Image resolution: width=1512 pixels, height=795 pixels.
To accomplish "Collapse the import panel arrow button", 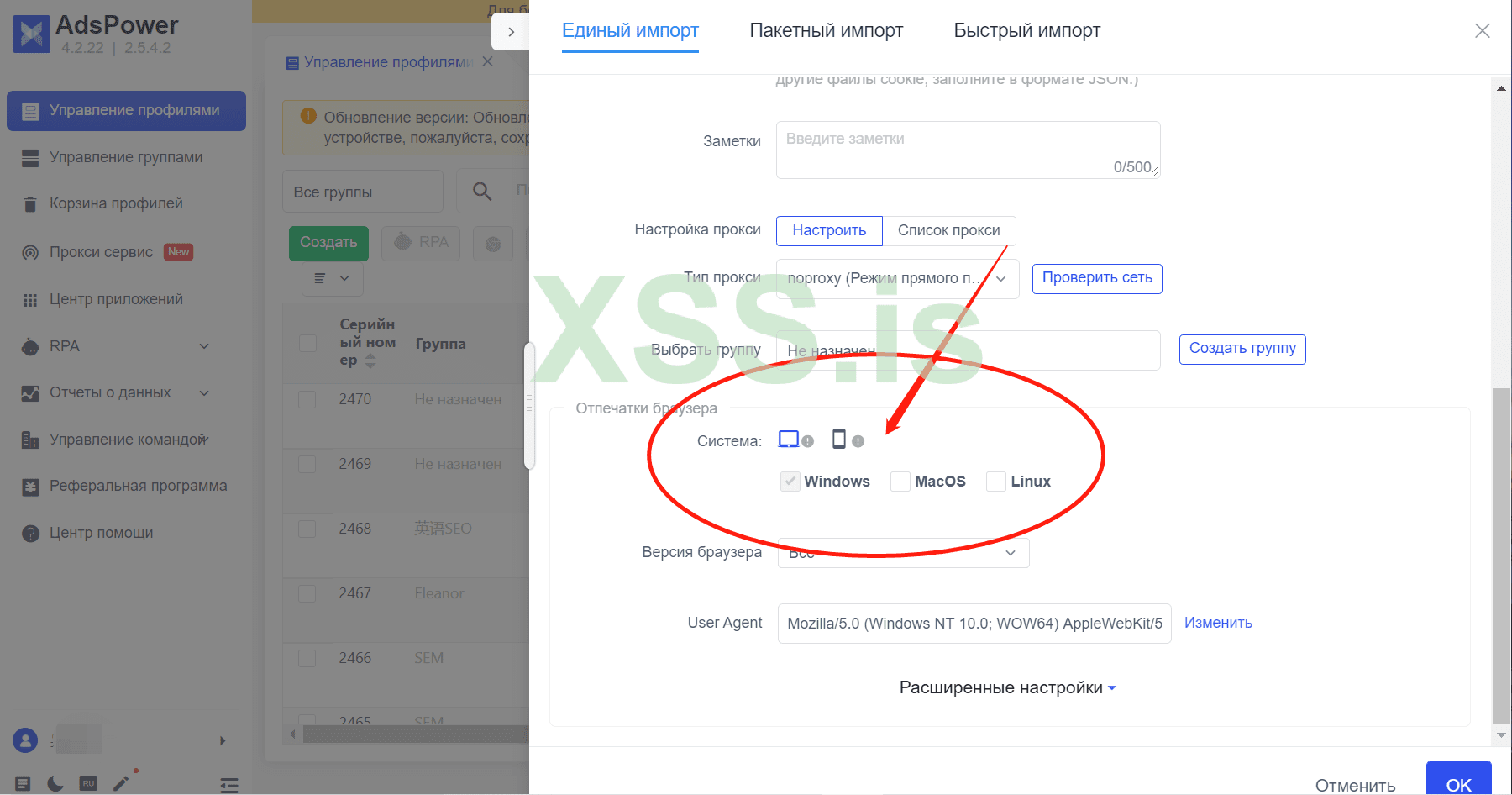I will [511, 32].
